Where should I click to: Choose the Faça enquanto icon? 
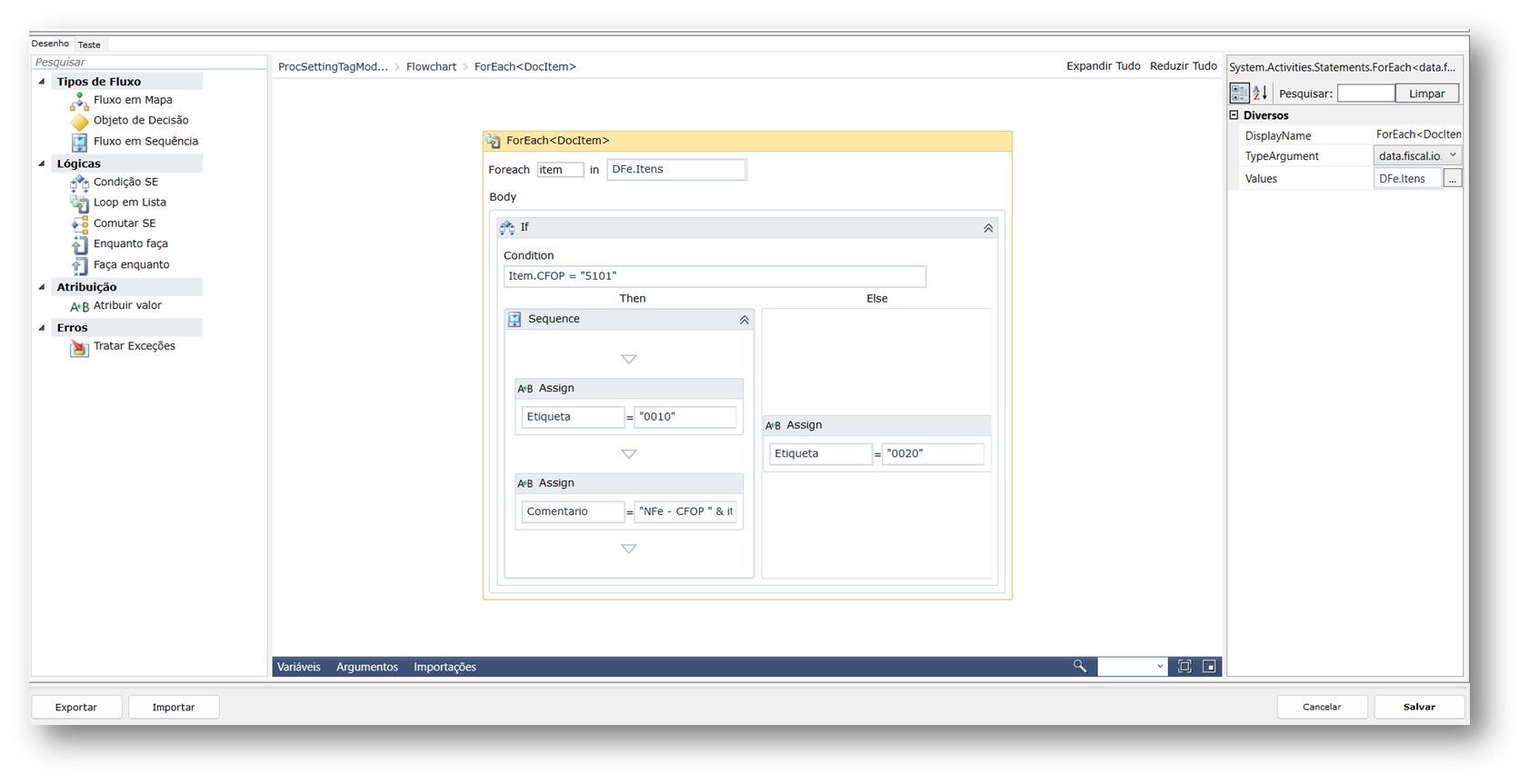(79, 265)
